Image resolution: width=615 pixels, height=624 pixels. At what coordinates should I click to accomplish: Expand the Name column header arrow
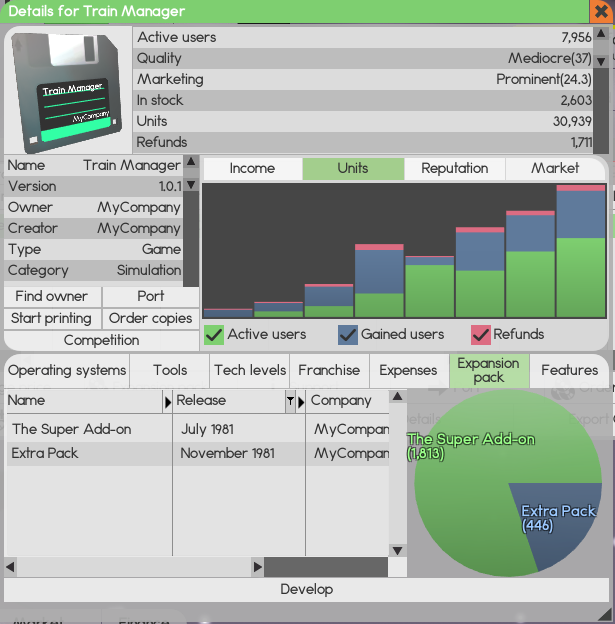[167, 401]
